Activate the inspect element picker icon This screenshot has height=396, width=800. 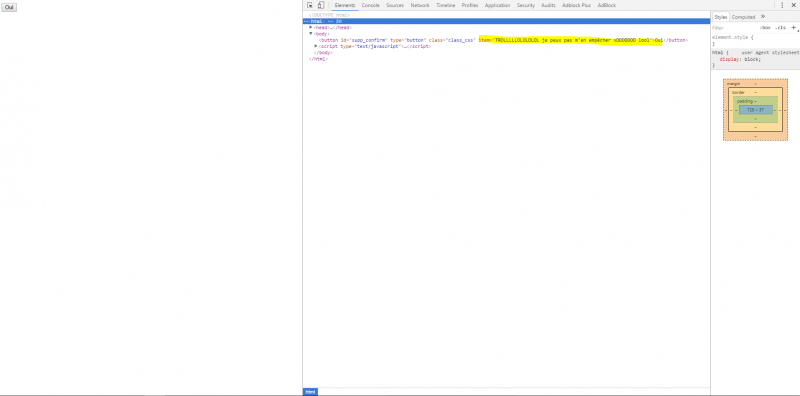[x=310, y=5]
